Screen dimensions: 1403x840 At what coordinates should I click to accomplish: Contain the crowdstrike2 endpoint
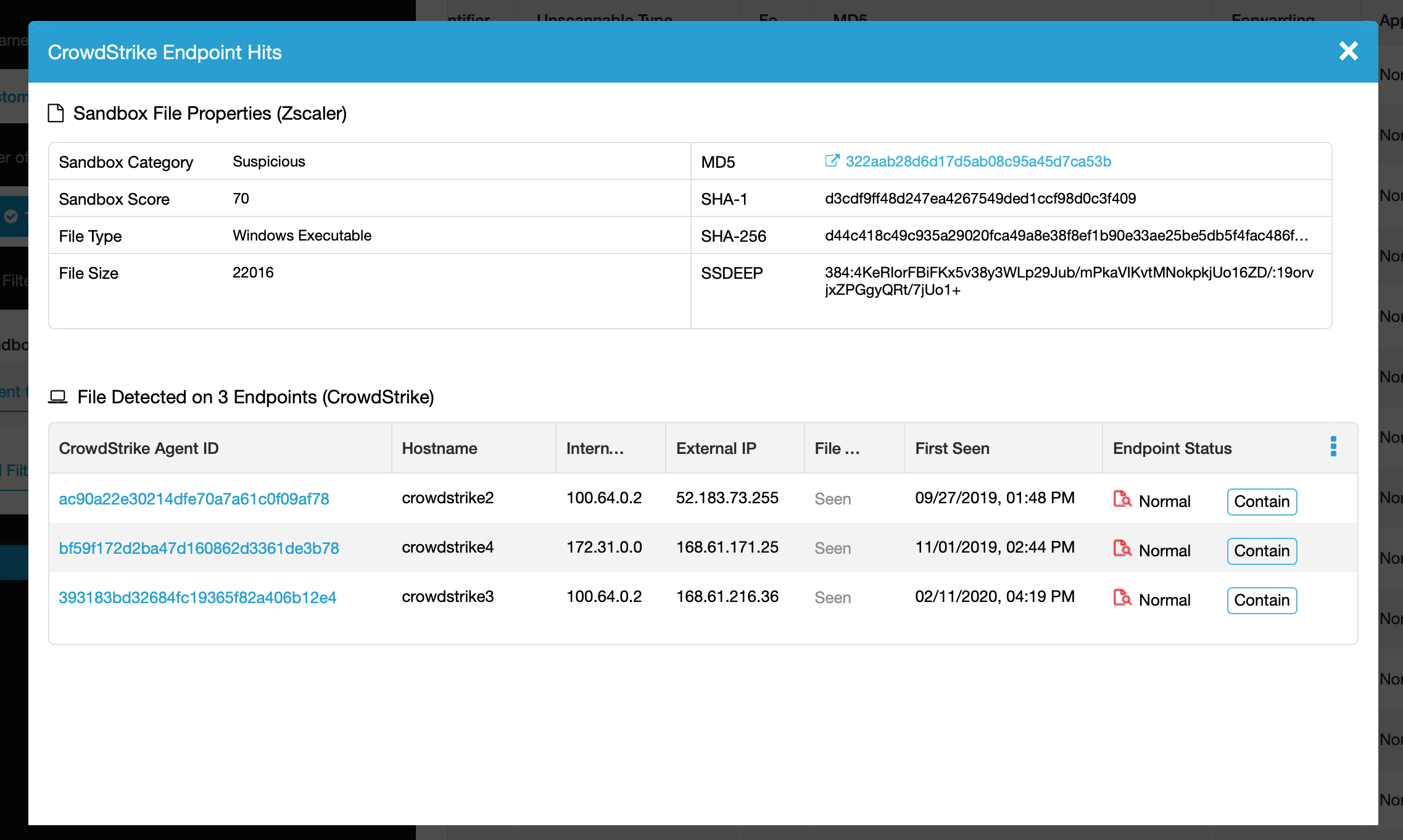point(1261,501)
